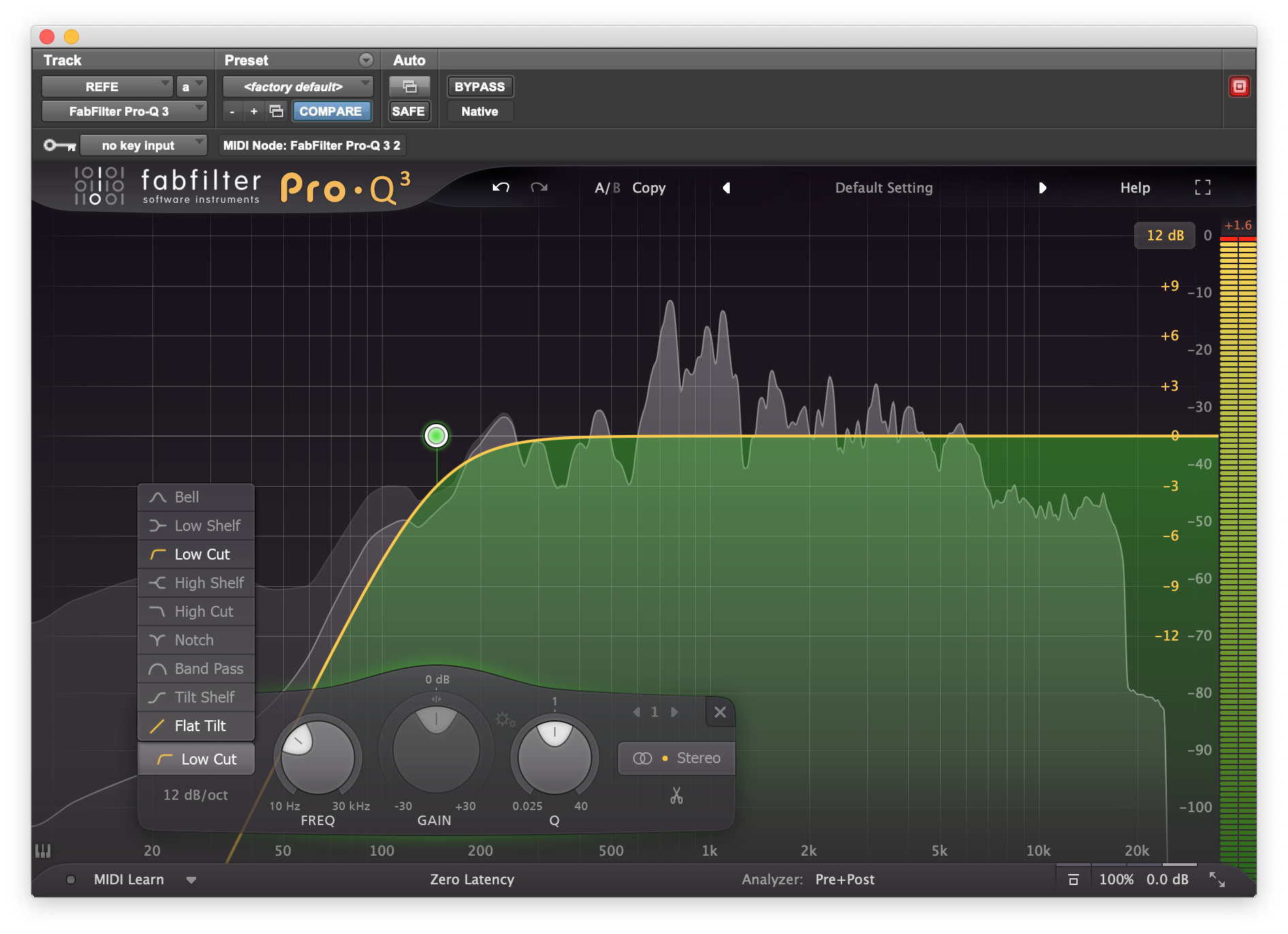Screen dimensions: 1288x934
Task: Toggle the Stereo placement button
Action: pos(676,758)
